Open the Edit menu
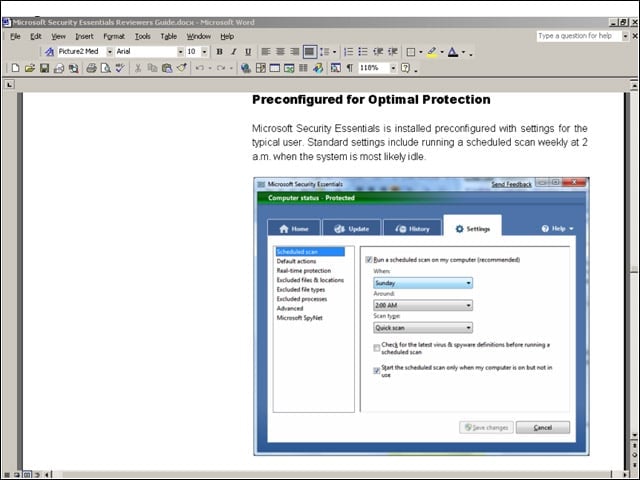 (x=36, y=36)
